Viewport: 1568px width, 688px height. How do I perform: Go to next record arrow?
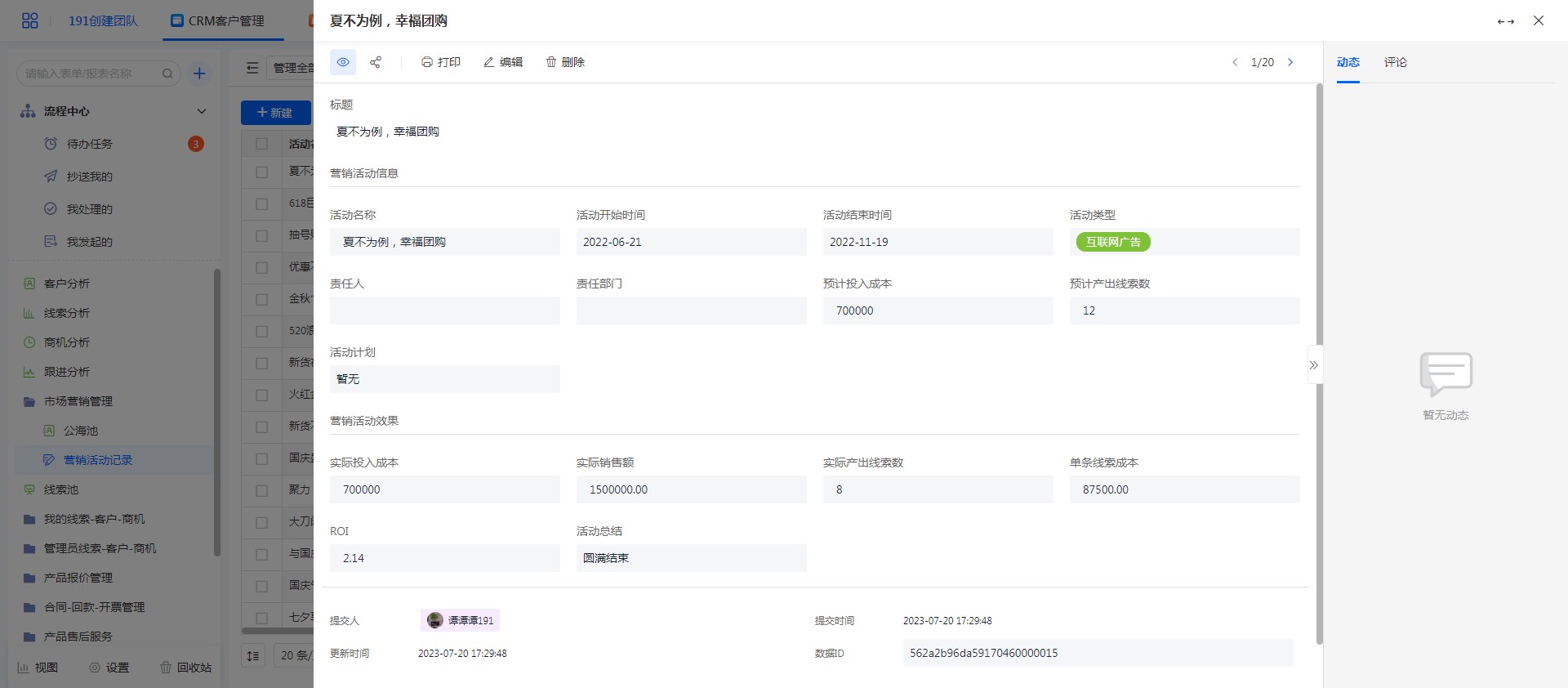click(1290, 62)
